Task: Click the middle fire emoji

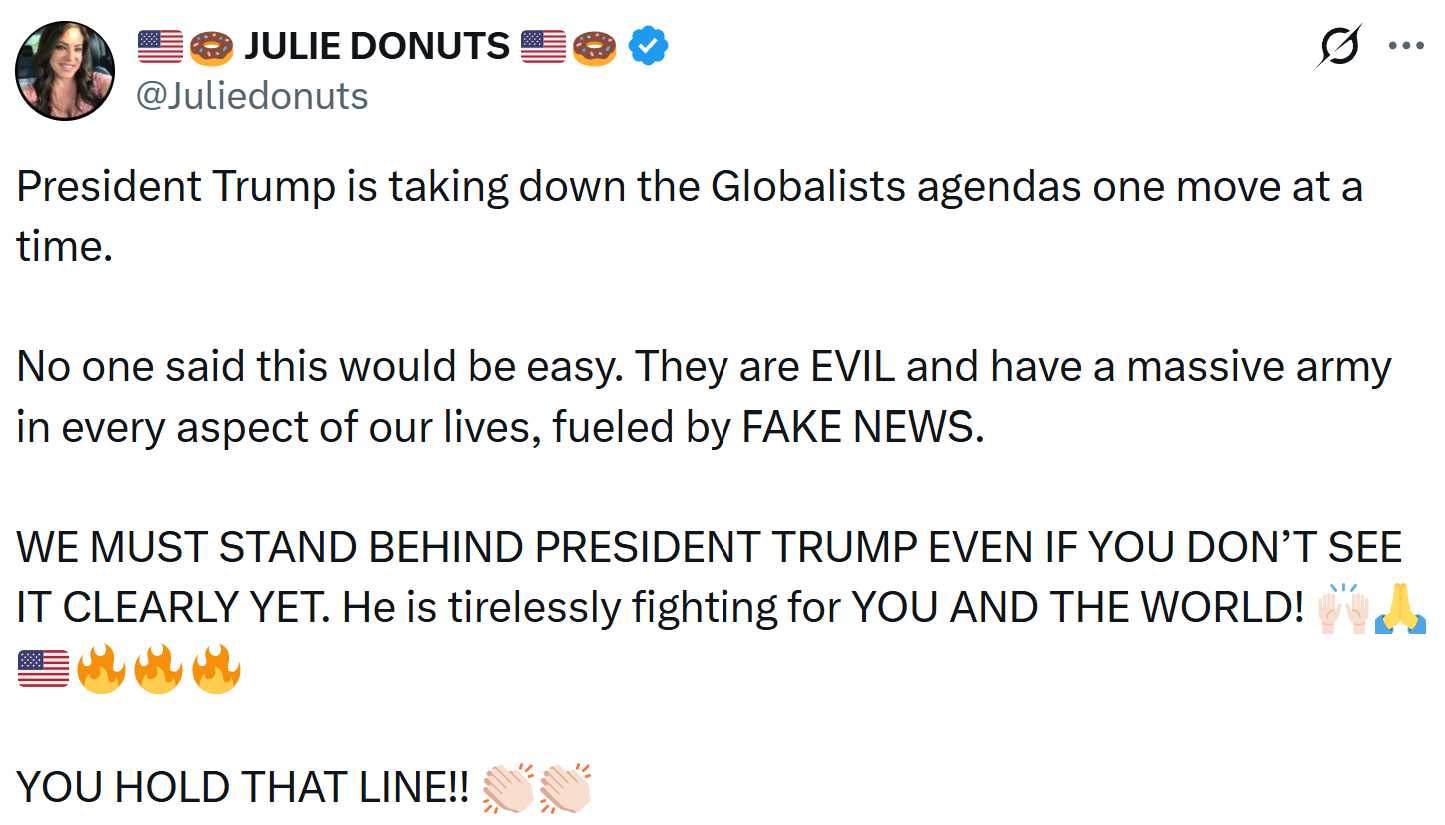Action: click(x=158, y=669)
